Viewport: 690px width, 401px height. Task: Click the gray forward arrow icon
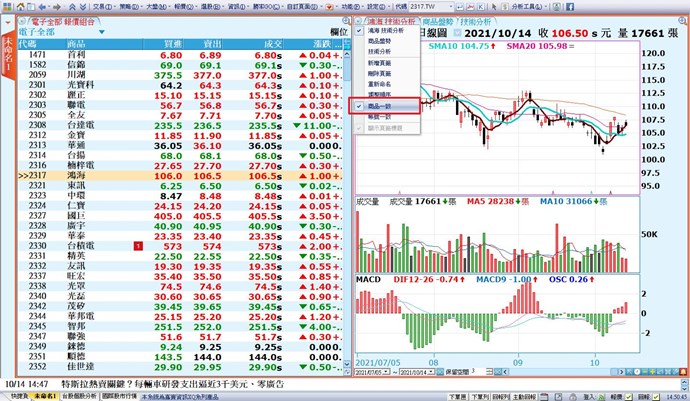tap(56, 7)
